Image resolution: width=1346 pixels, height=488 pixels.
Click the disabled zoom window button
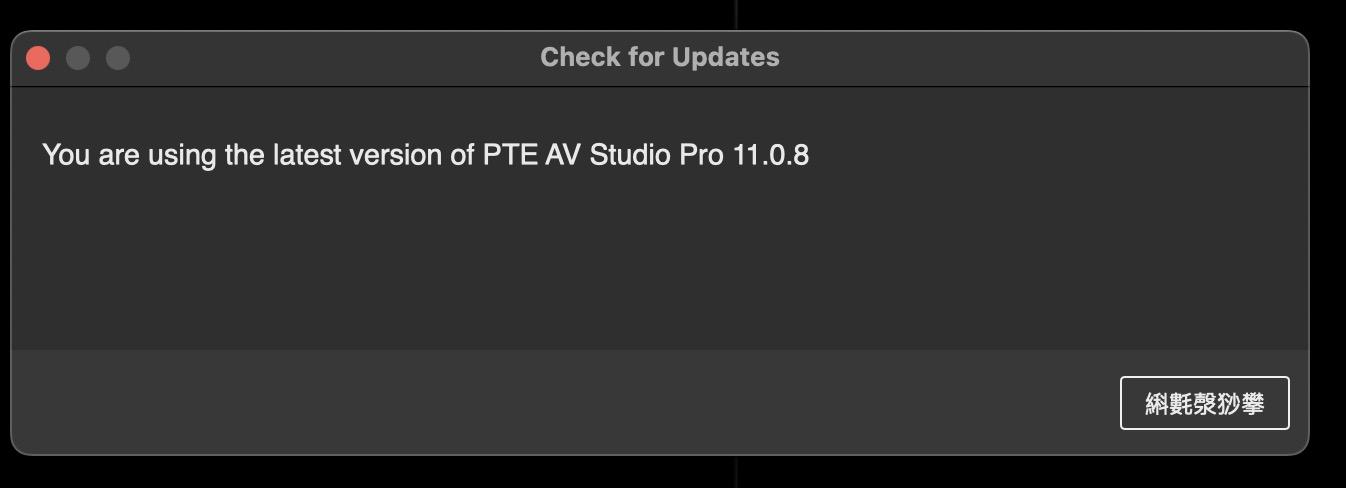point(118,58)
